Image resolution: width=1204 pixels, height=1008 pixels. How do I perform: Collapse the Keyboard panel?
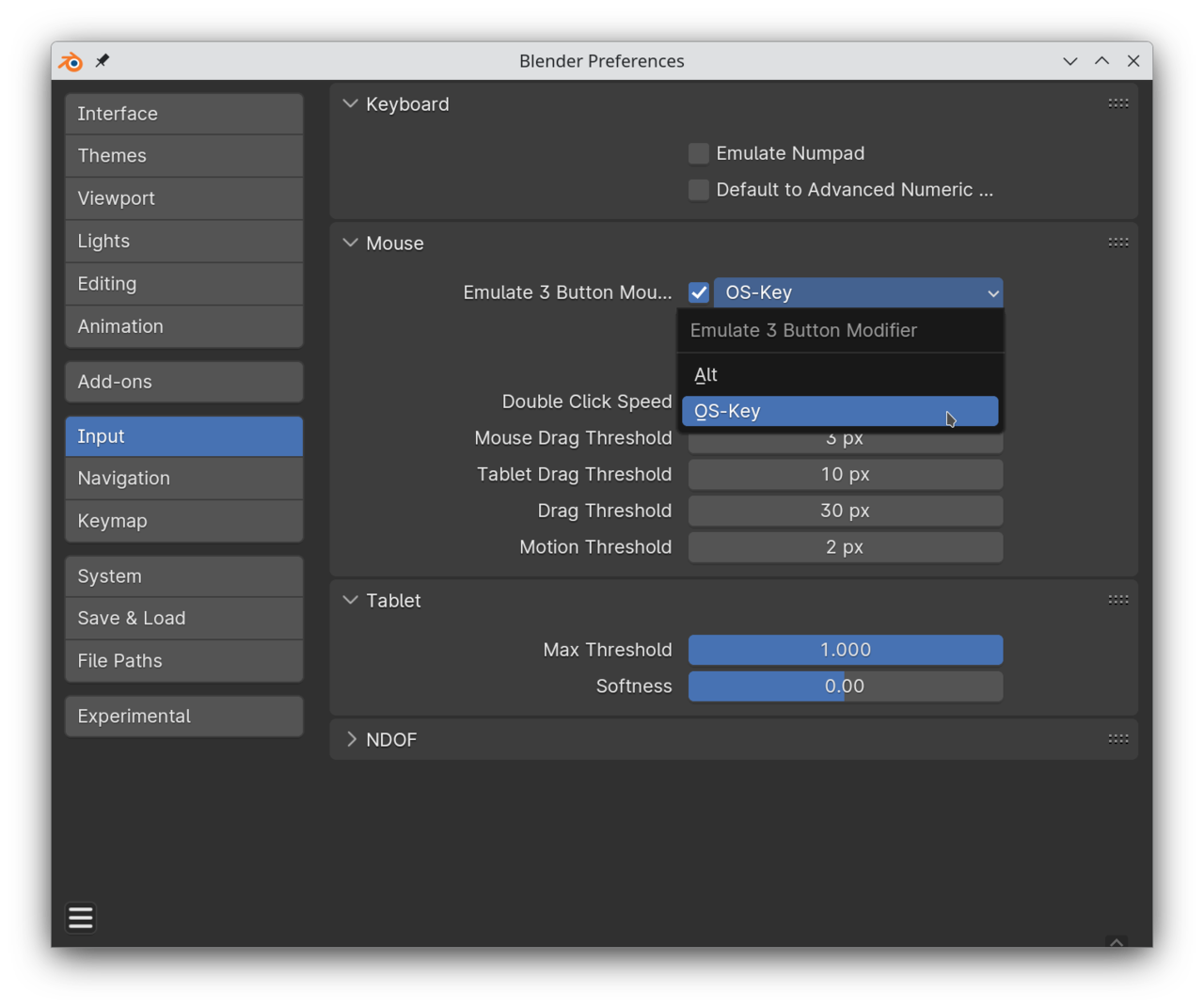[x=351, y=103]
